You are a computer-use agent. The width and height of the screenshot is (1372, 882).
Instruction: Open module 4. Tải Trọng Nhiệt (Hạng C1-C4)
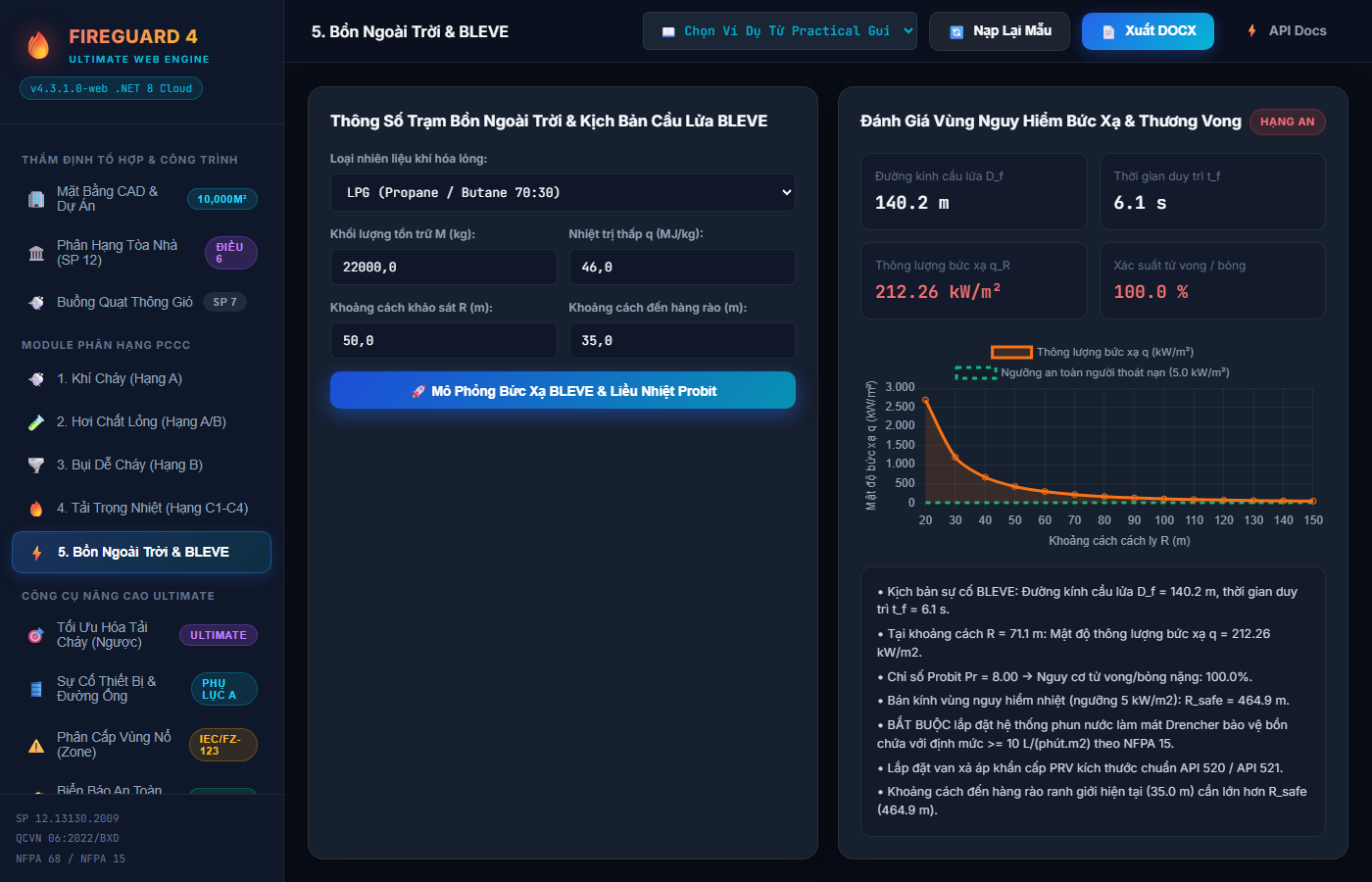point(141,509)
